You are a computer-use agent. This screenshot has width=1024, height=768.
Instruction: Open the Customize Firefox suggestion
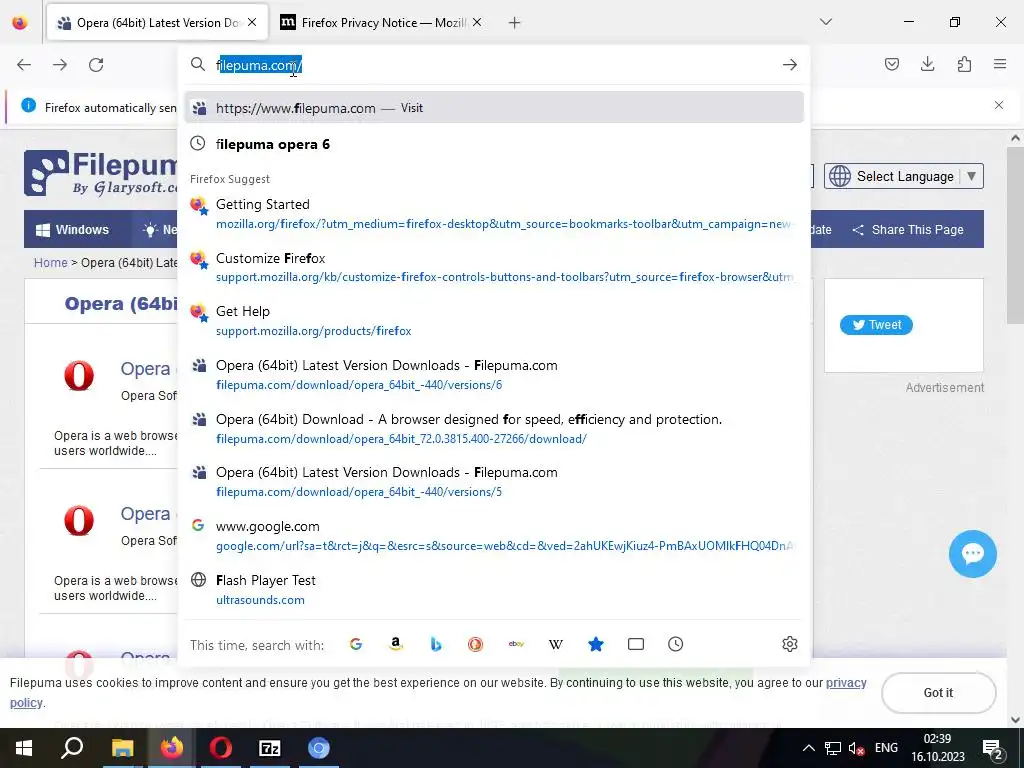click(494, 267)
